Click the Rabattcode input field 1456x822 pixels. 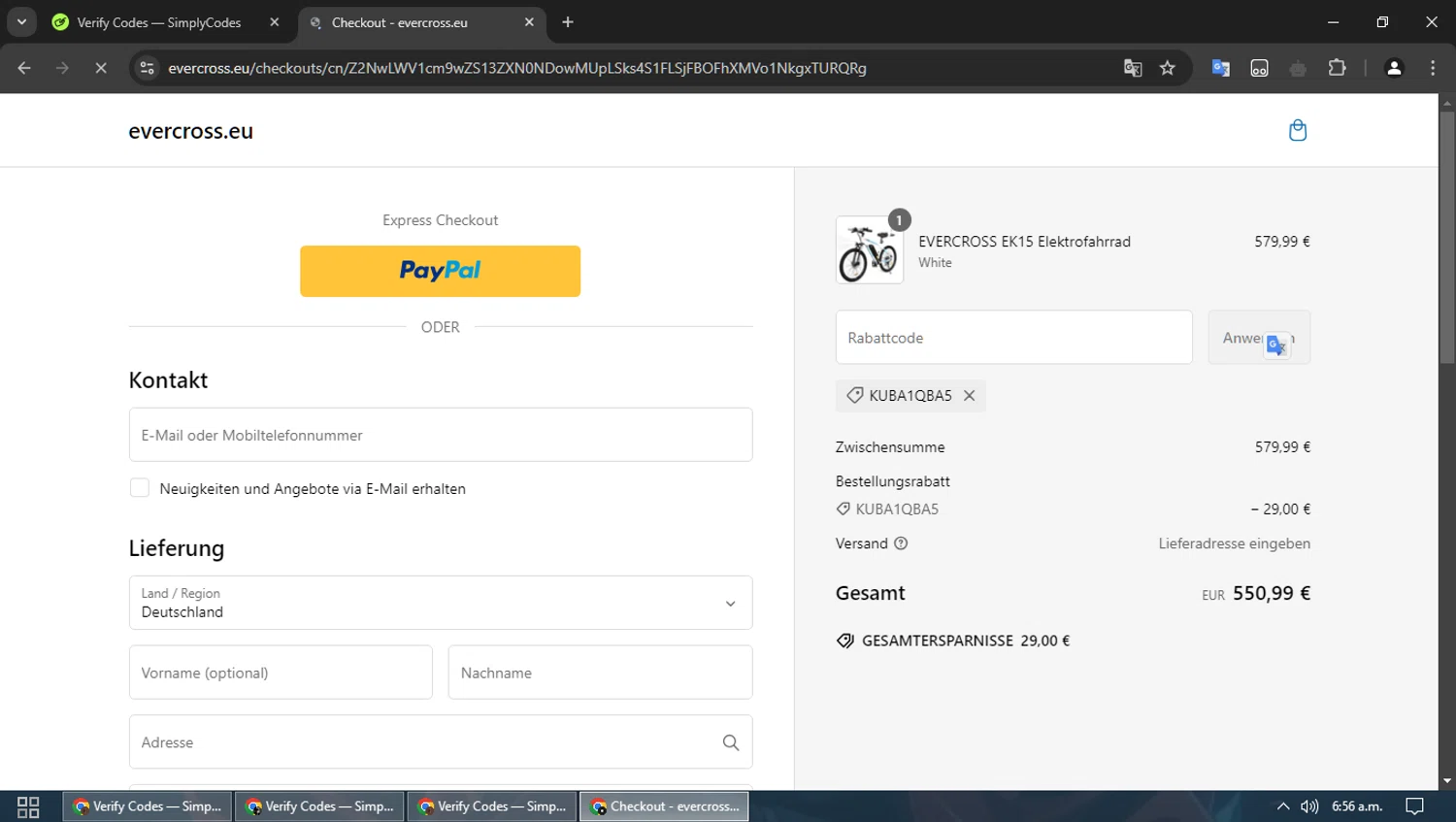tap(1013, 338)
